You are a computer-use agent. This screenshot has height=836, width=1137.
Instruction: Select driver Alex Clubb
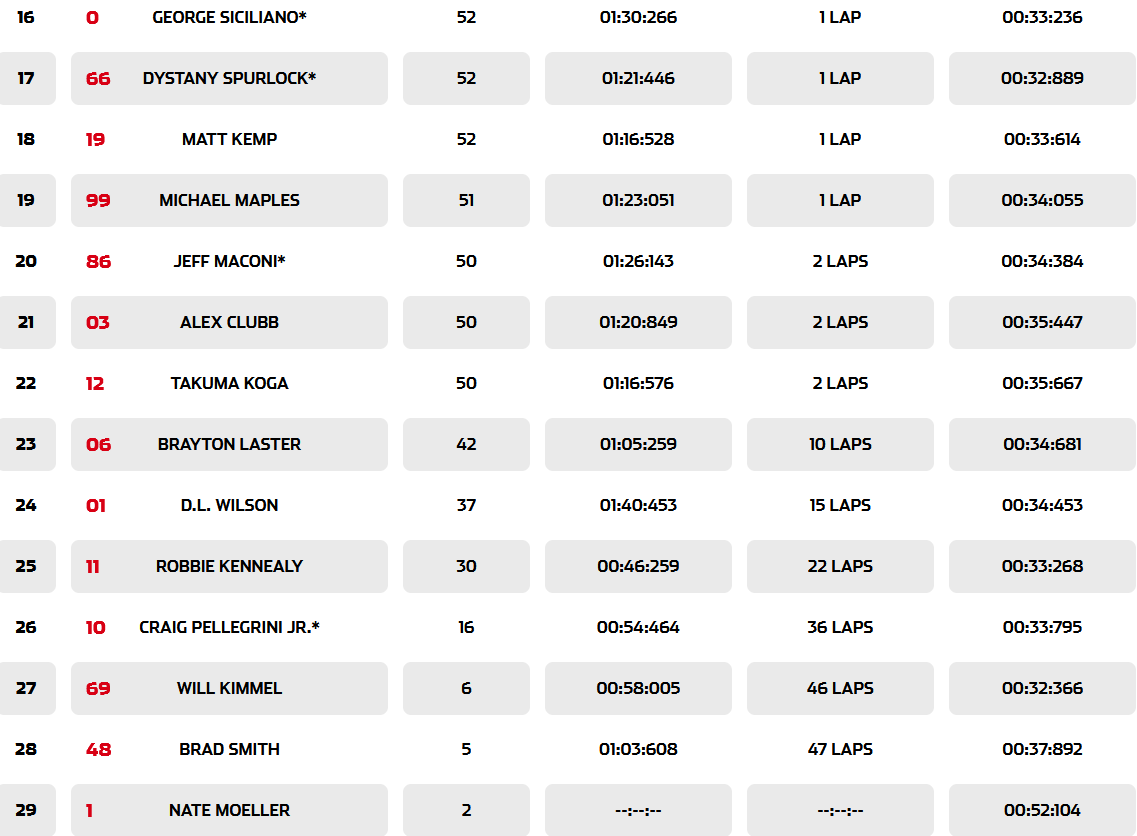tap(229, 322)
